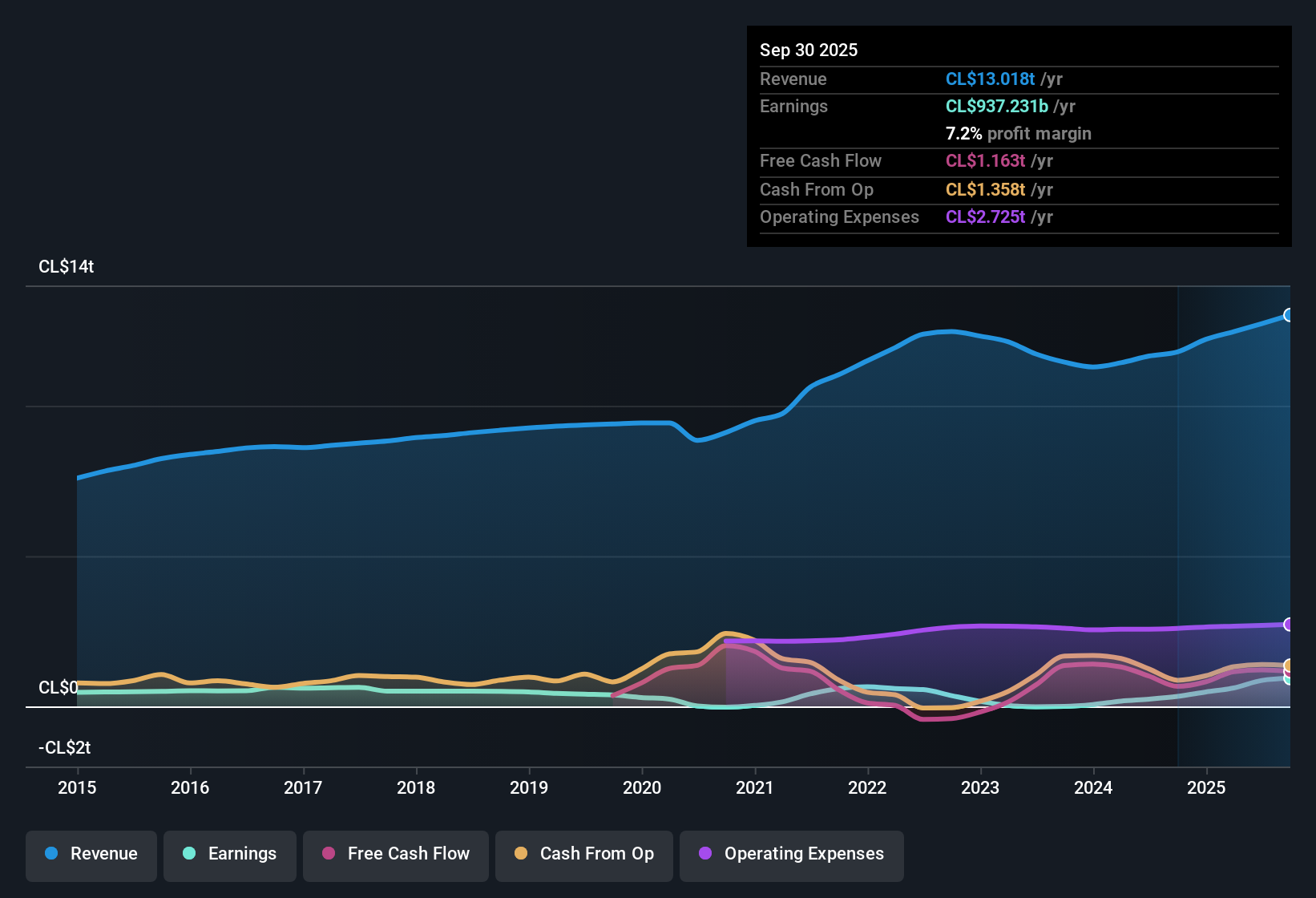The height and width of the screenshot is (898, 1316).
Task: Click the Cash From Op endpoint marker
Action: coord(1289,665)
